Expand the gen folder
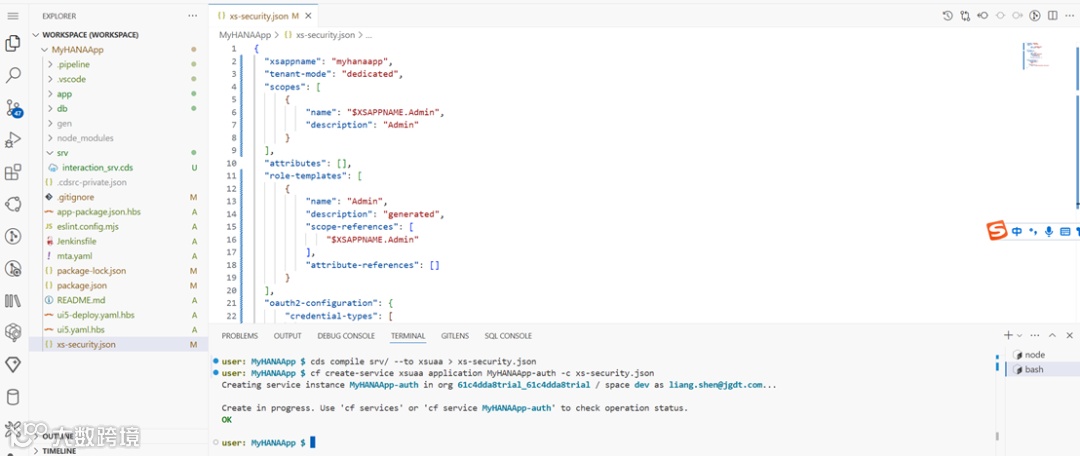 click(64, 123)
